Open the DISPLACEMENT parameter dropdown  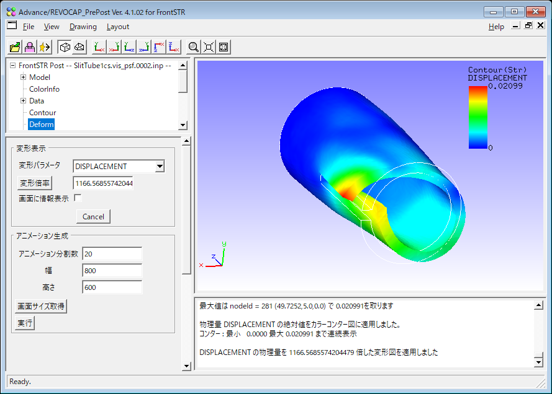[159, 166]
